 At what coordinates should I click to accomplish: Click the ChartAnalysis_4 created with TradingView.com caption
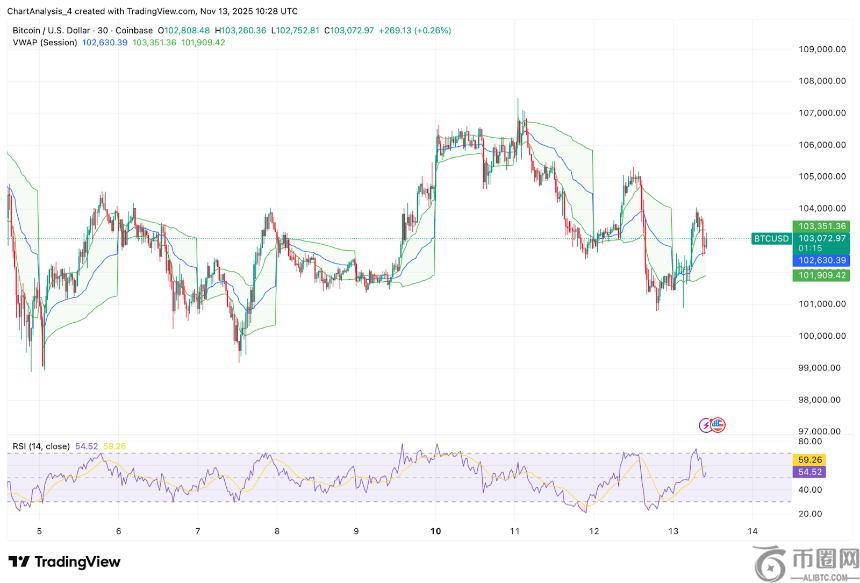(x=150, y=9)
